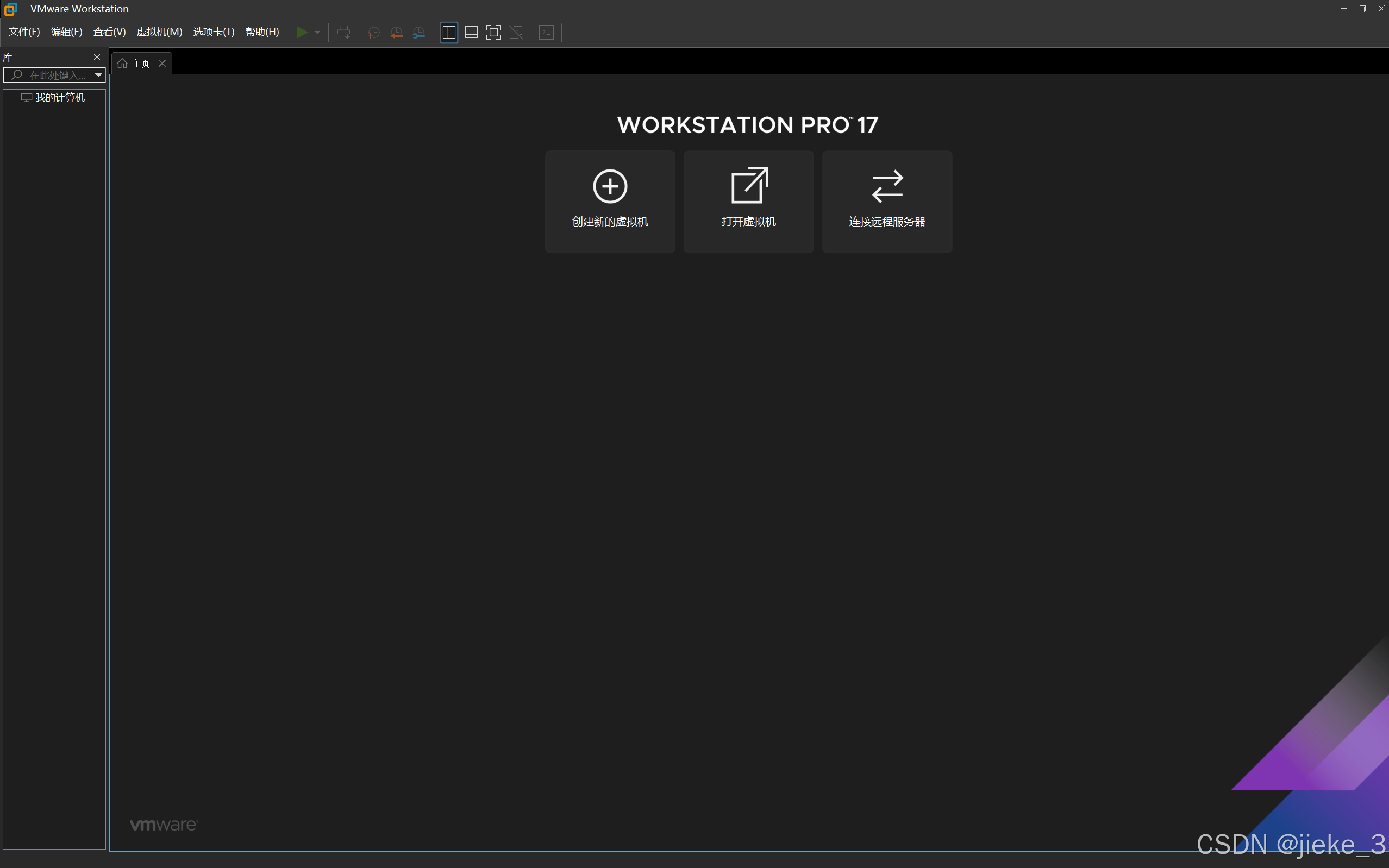Toggle the thumbnail bar view button

click(x=471, y=32)
